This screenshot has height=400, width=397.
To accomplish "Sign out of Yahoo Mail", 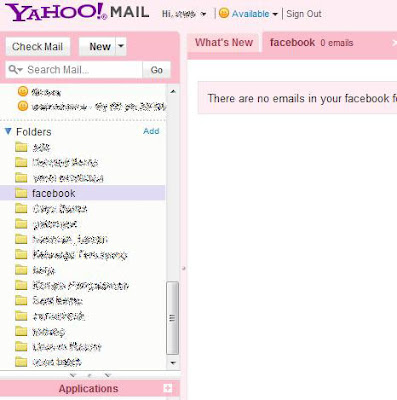I will click(x=304, y=14).
